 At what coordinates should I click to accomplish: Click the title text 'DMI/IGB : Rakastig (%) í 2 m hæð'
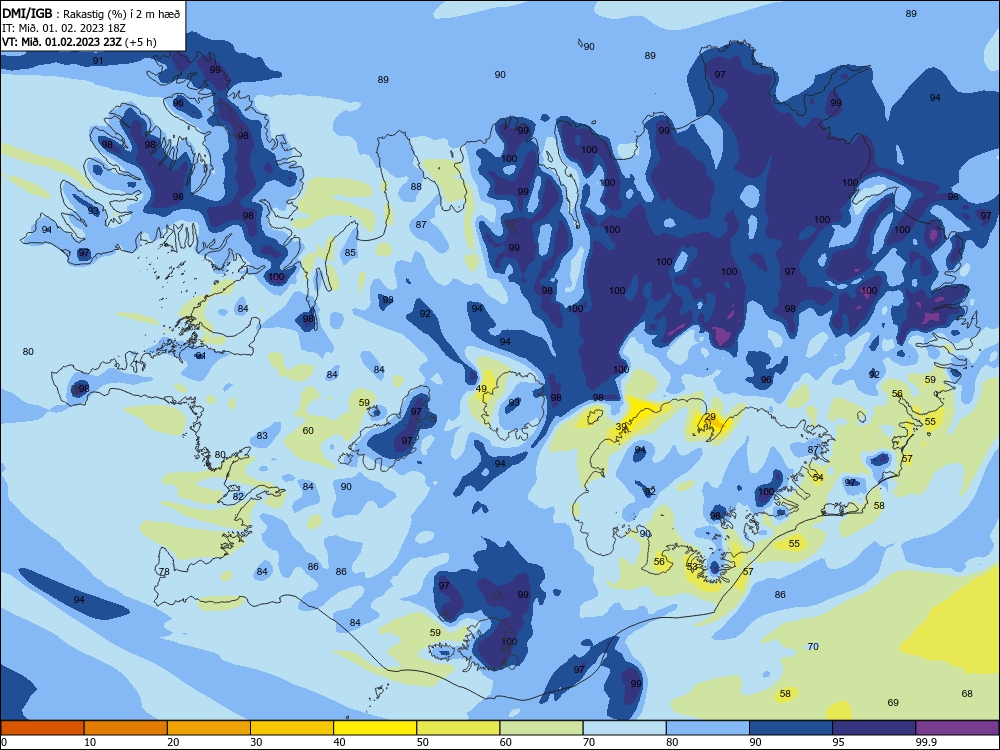tap(91, 14)
